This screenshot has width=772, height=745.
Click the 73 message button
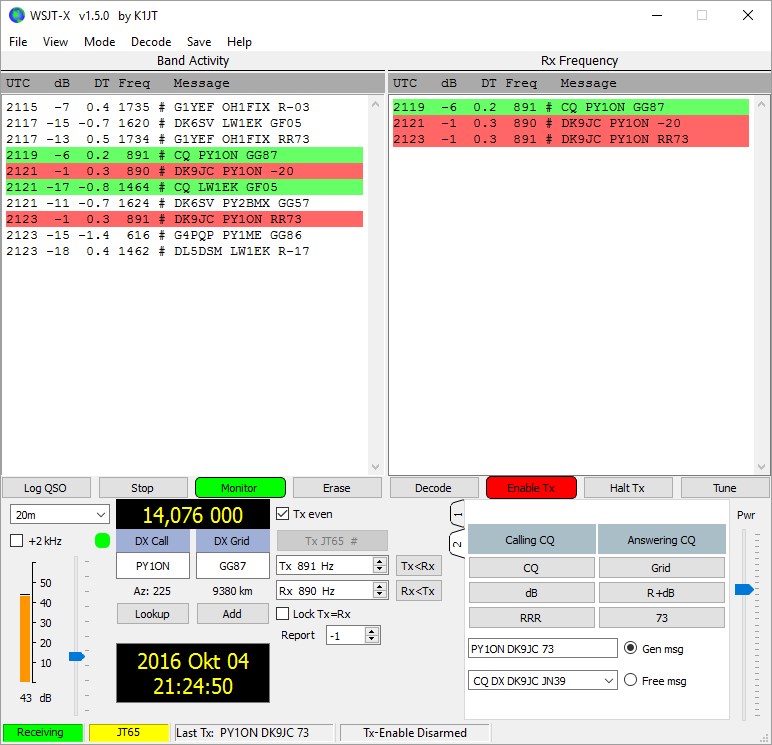click(x=662, y=618)
